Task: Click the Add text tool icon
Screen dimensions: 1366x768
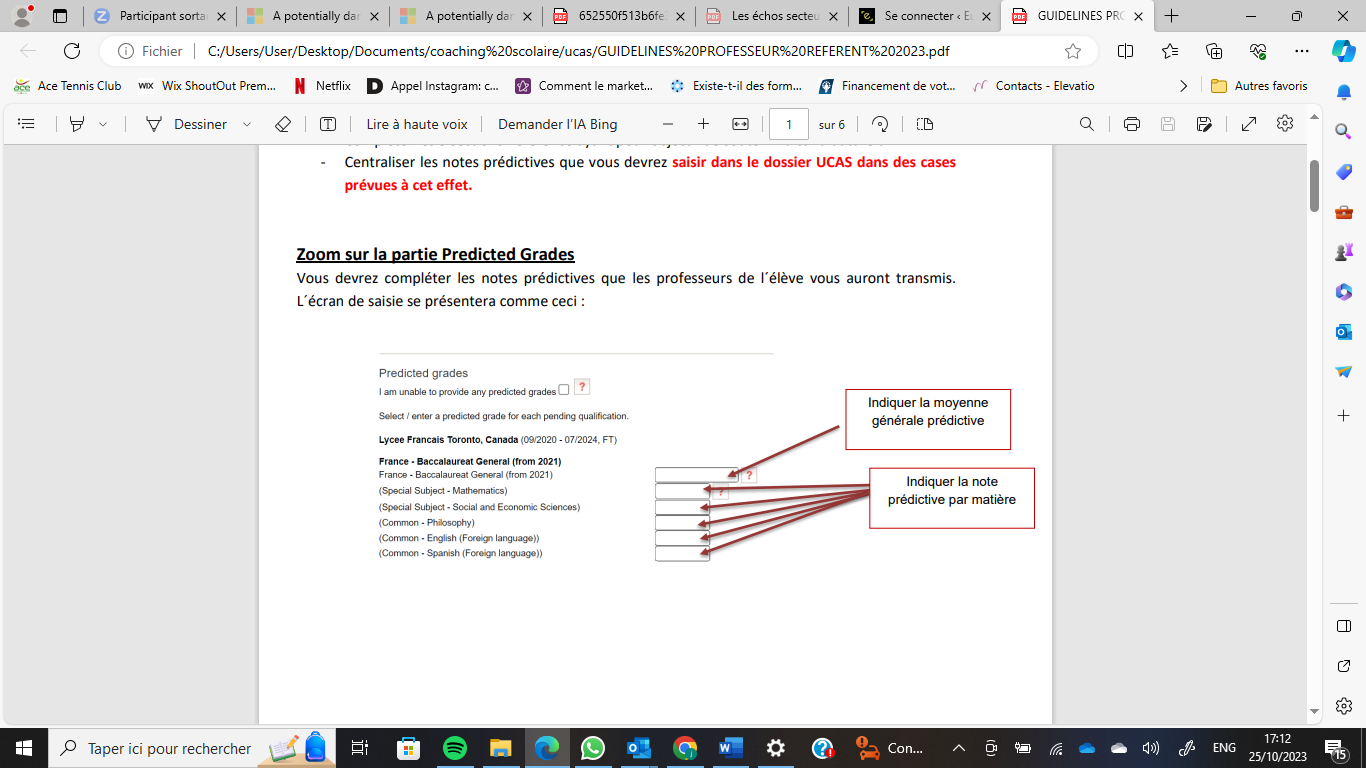Action: tap(328, 124)
